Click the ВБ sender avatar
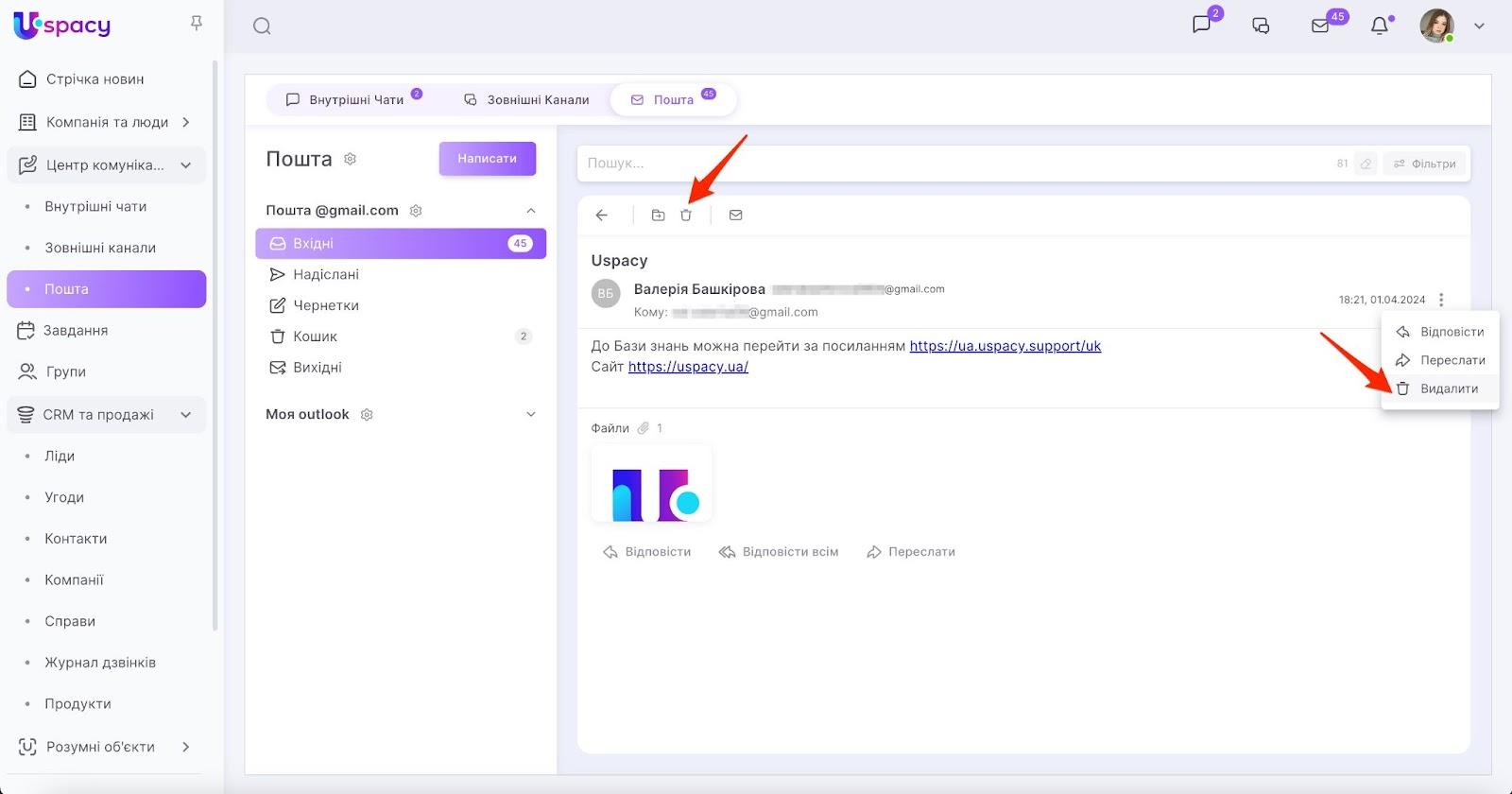 [606, 293]
